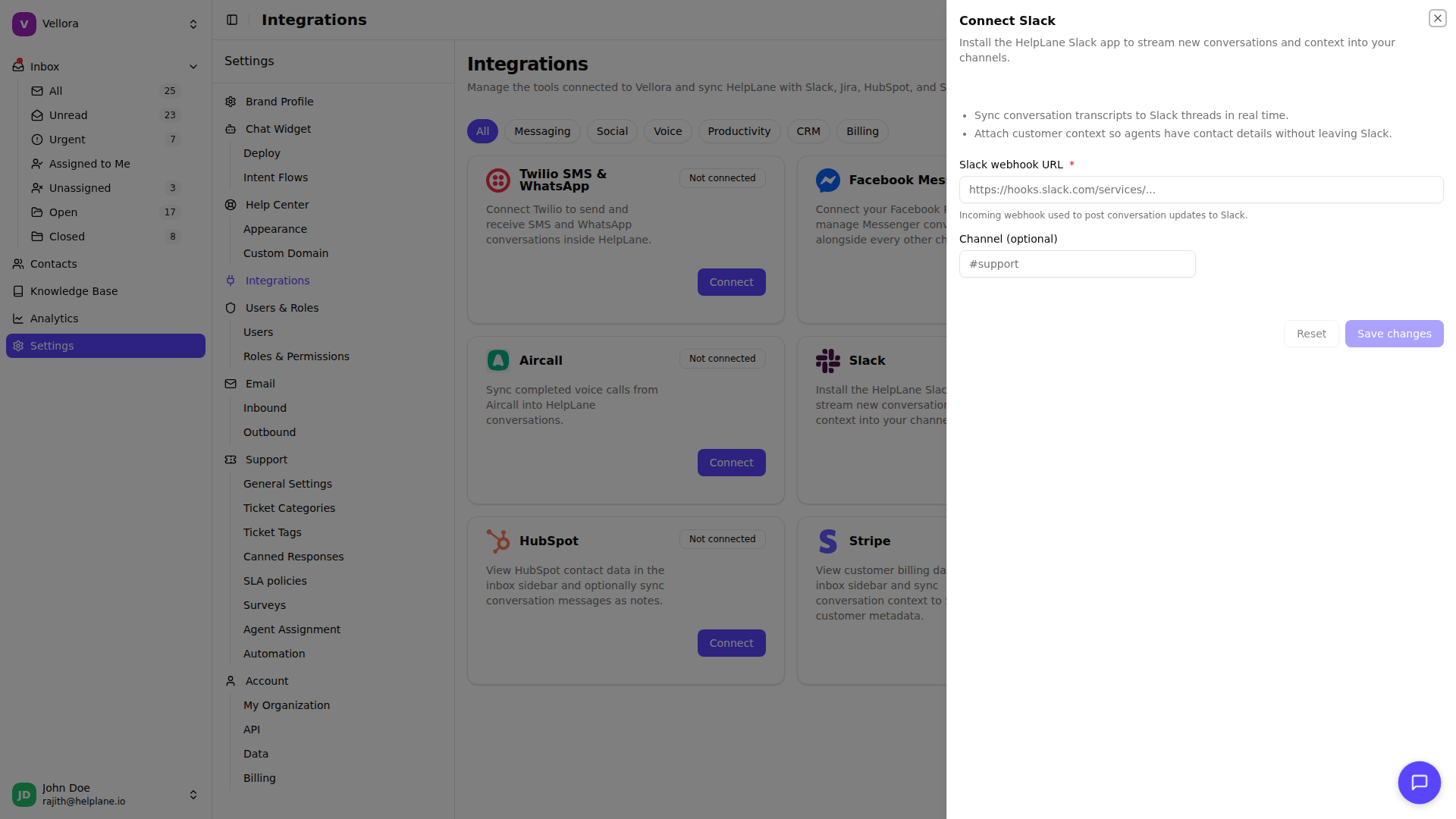This screenshot has height=819, width=1456.
Task: Click the Analytics chart icon
Action: point(18,318)
